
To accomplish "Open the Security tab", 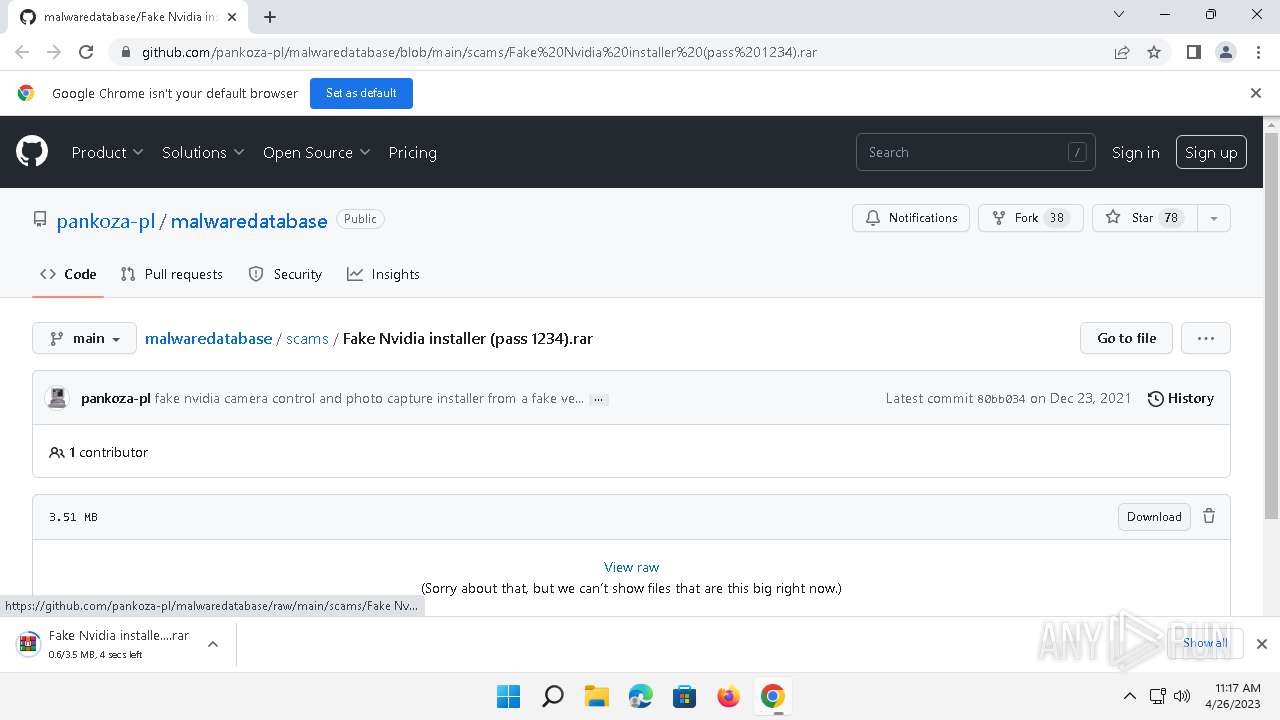I will click(285, 274).
